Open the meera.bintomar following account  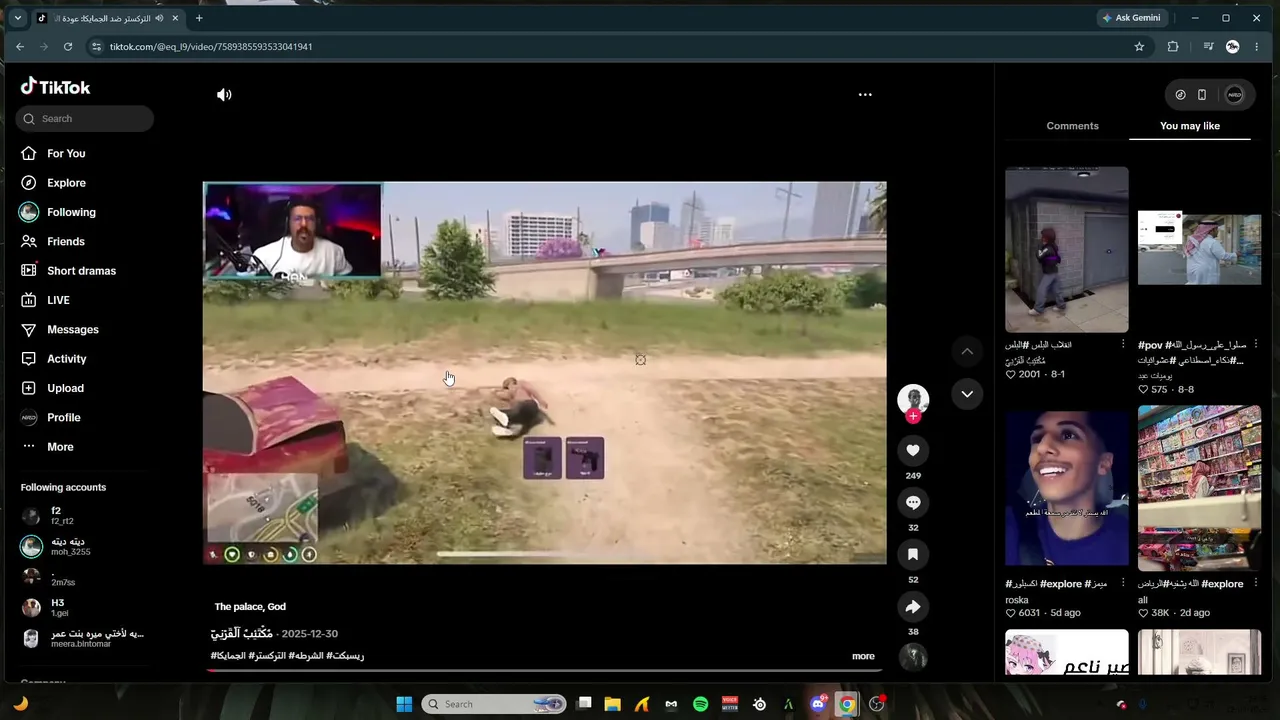[86, 638]
